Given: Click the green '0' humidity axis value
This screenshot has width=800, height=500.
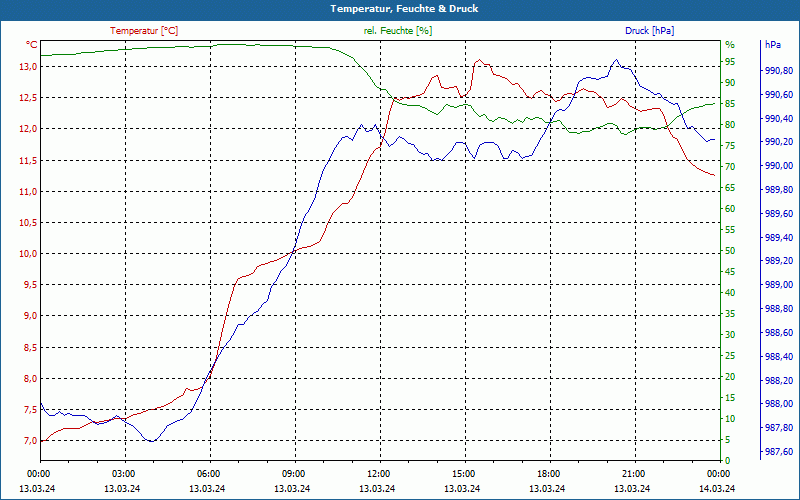Looking at the screenshot, I should 728,461.
